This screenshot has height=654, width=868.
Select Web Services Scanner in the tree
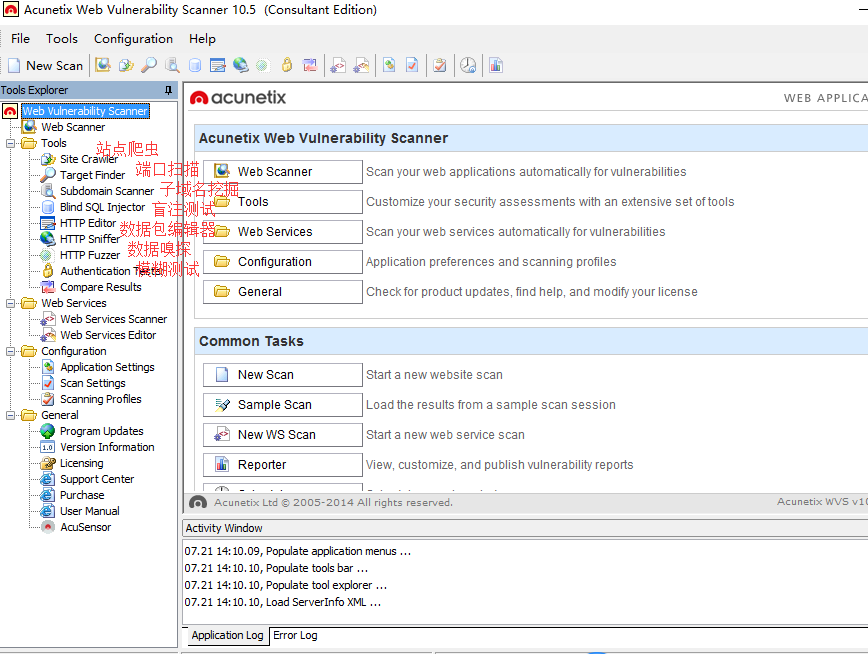click(x=113, y=320)
